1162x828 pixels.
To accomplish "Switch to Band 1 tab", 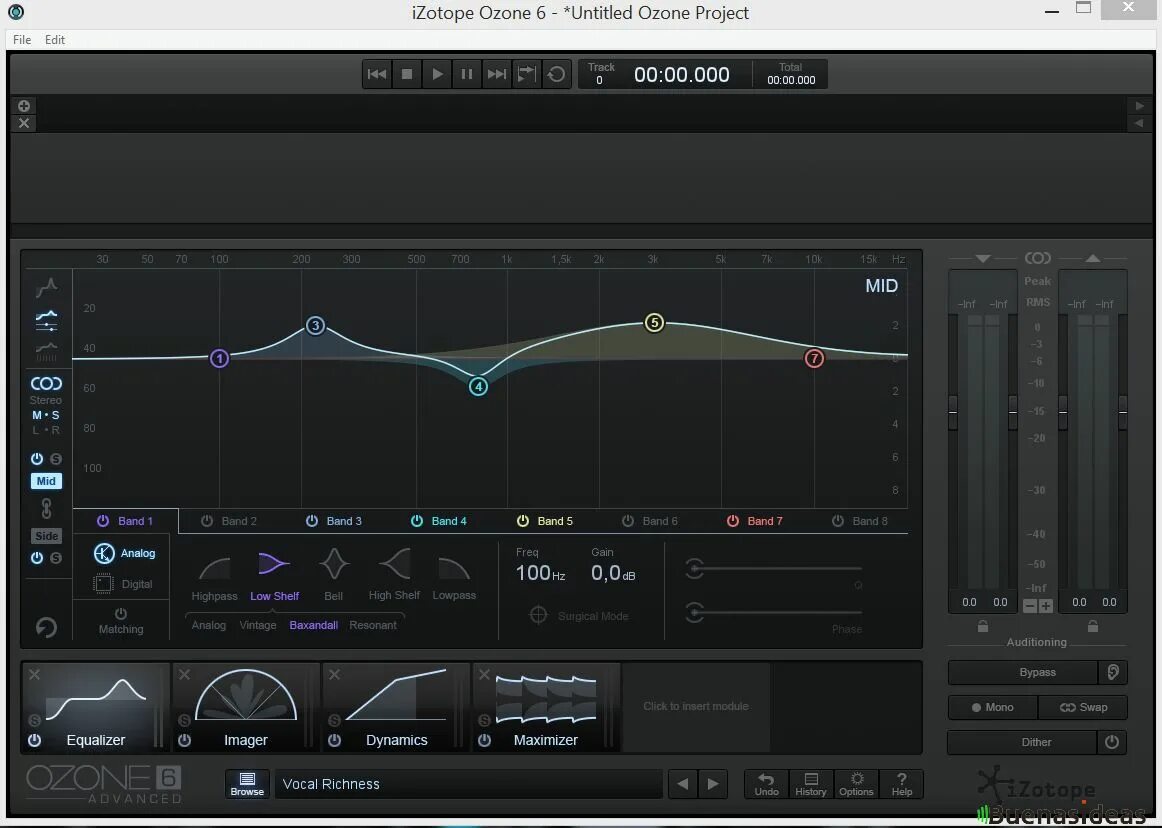I will pos(125,521).
